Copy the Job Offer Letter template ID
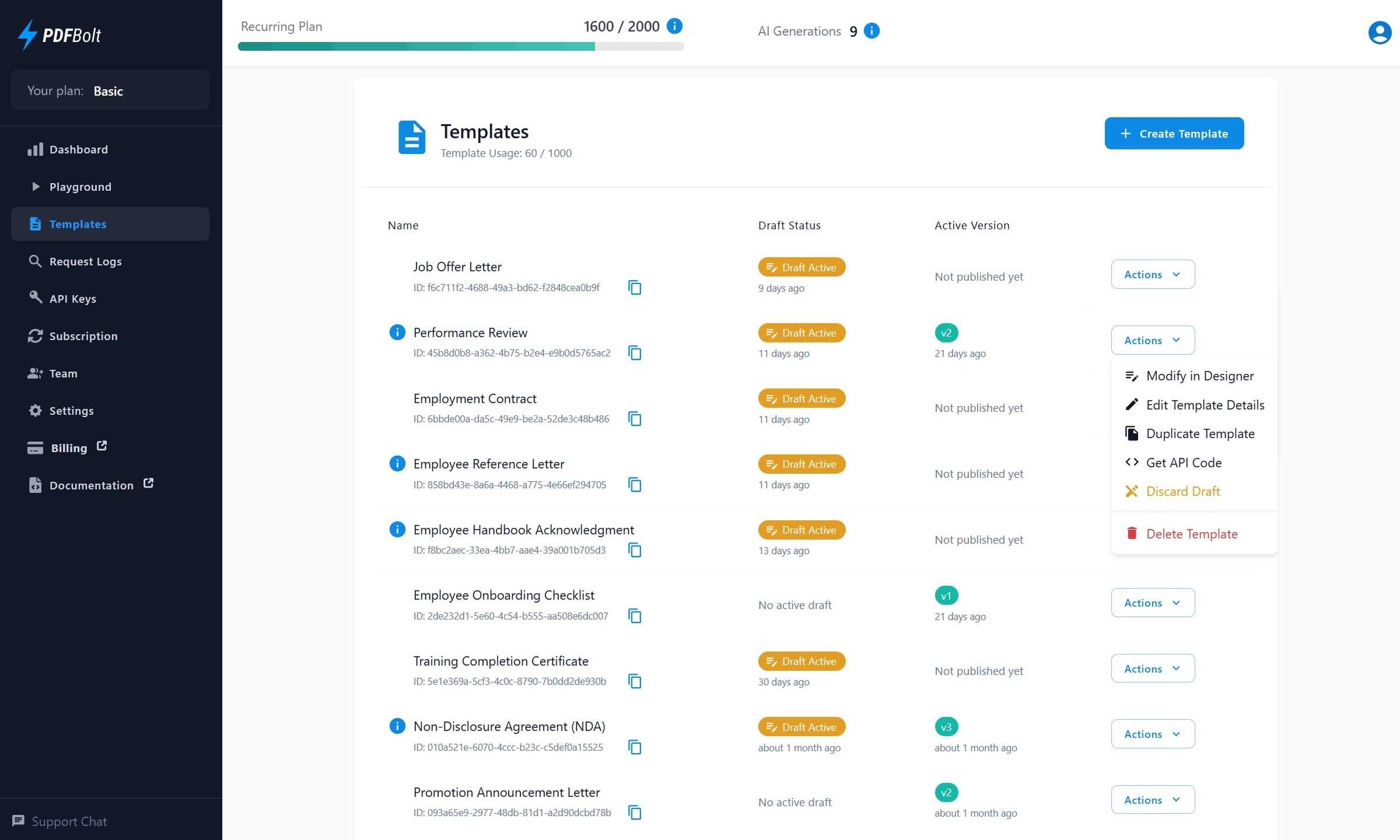Screen dimensions: 1400x840 pos(635,288)
